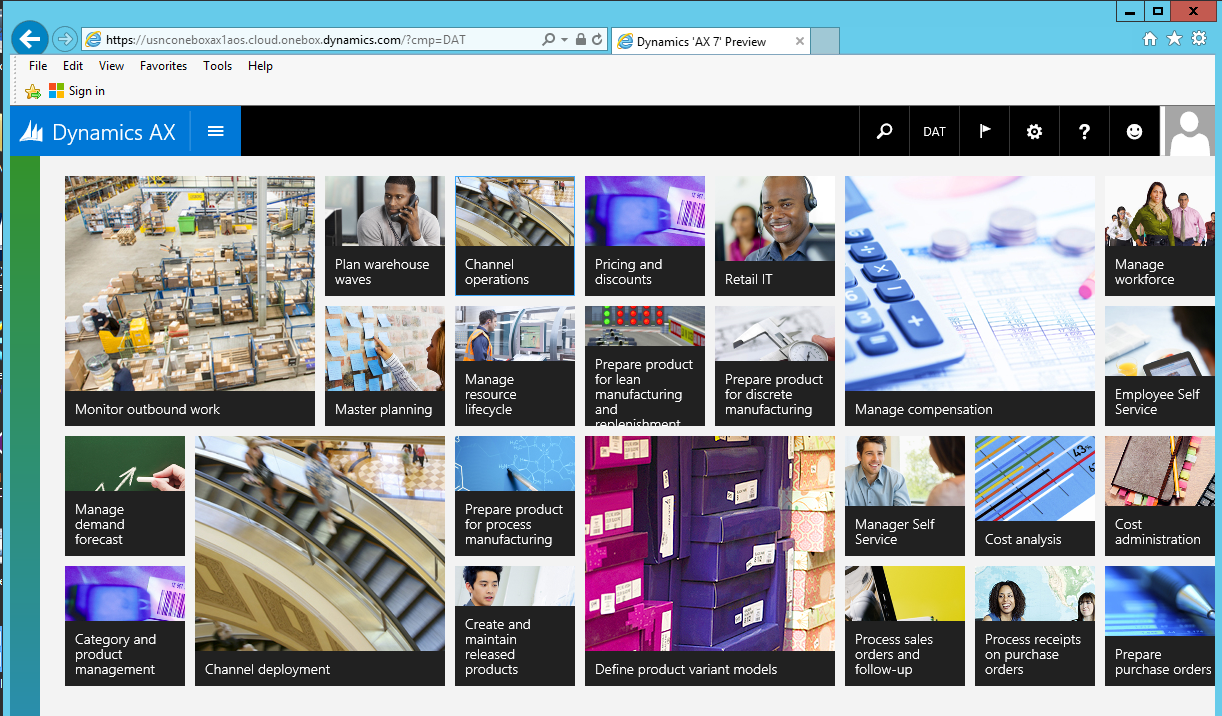Close the Dynamics 'AX 7' Preview tab
The width and height of the screenshot is (1222, 716).
click(800, 41)
